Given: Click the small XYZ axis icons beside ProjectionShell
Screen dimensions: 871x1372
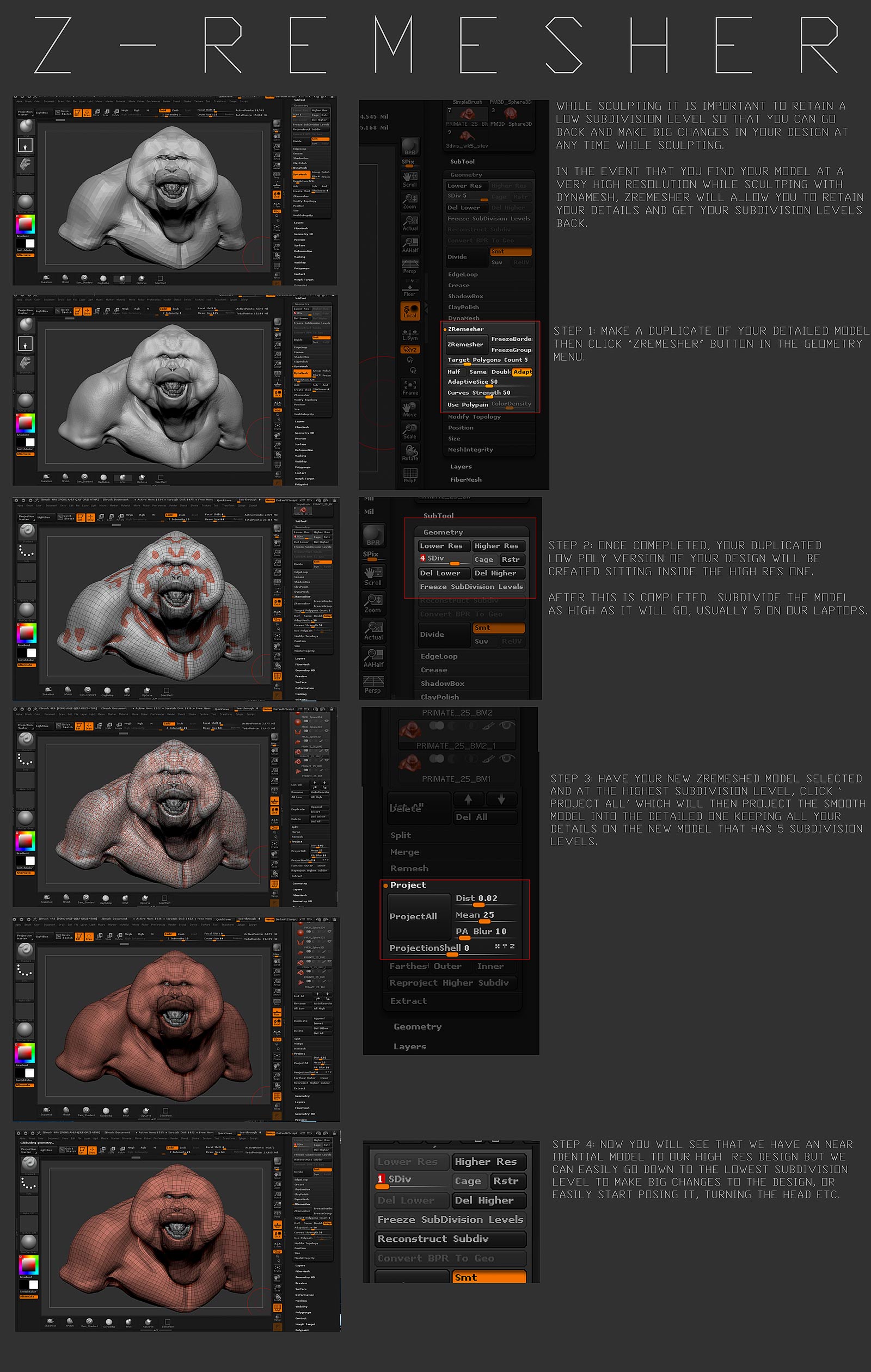Looking at the screenshot, I should (x=505, y=946).
